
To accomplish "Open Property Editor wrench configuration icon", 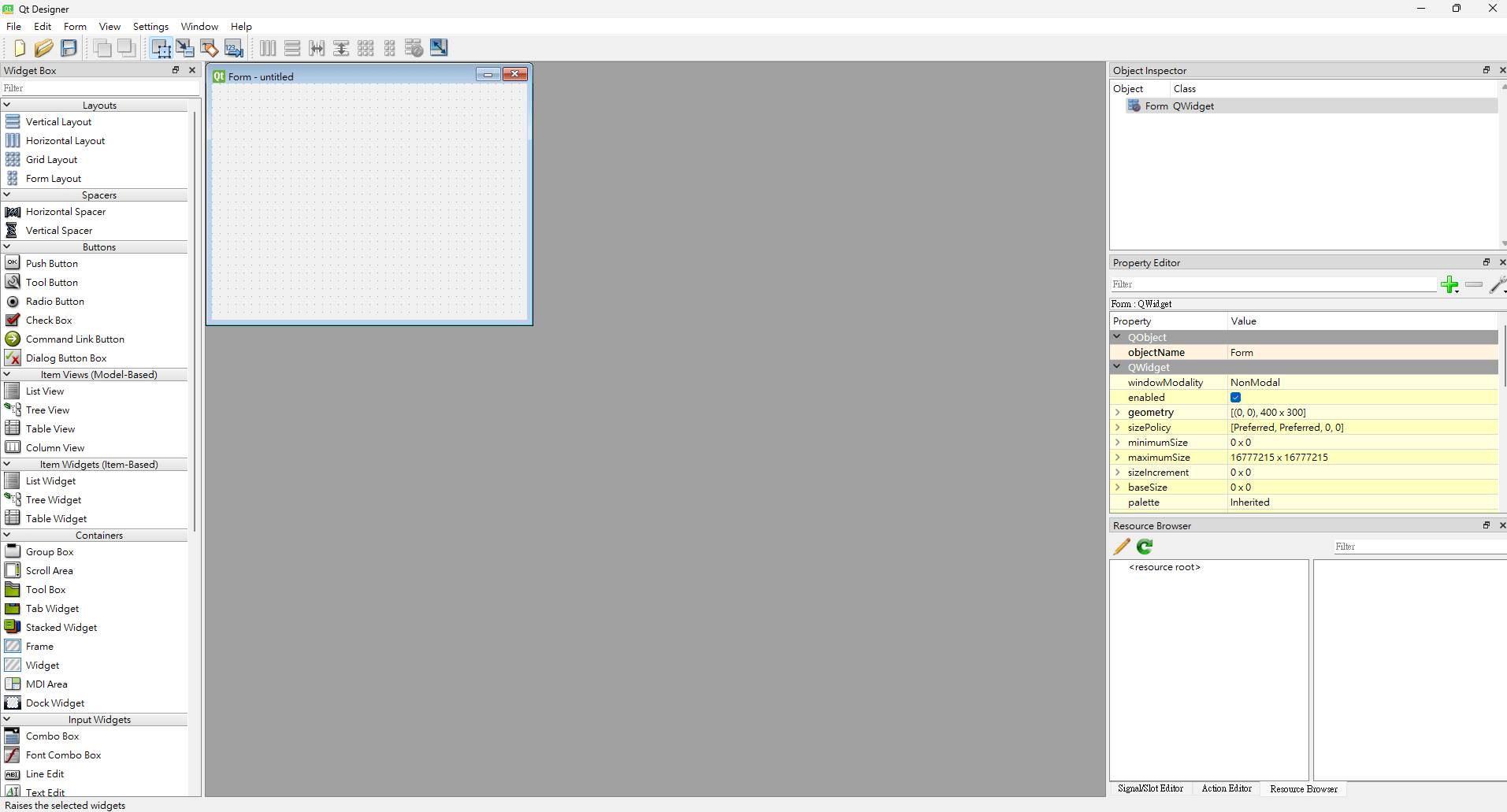I will (1498, 284).
